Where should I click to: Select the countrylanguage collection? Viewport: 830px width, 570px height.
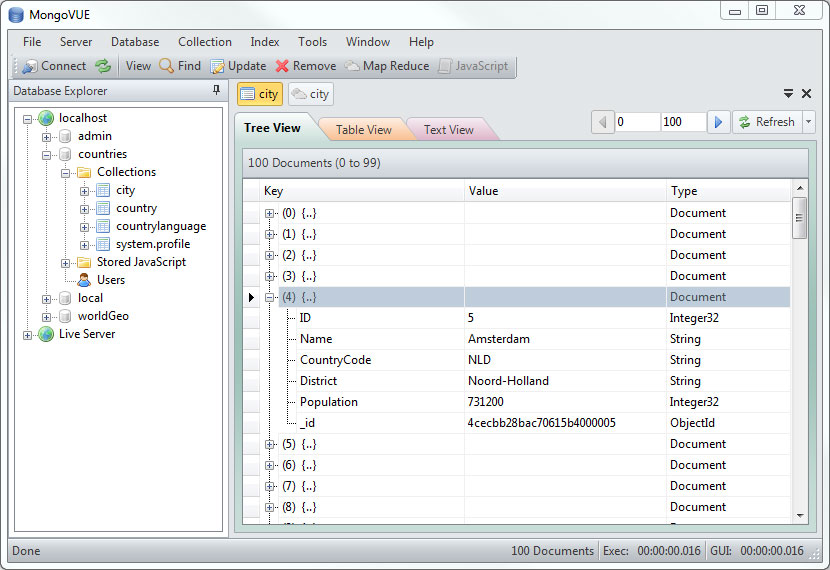[x=160, y=226]
